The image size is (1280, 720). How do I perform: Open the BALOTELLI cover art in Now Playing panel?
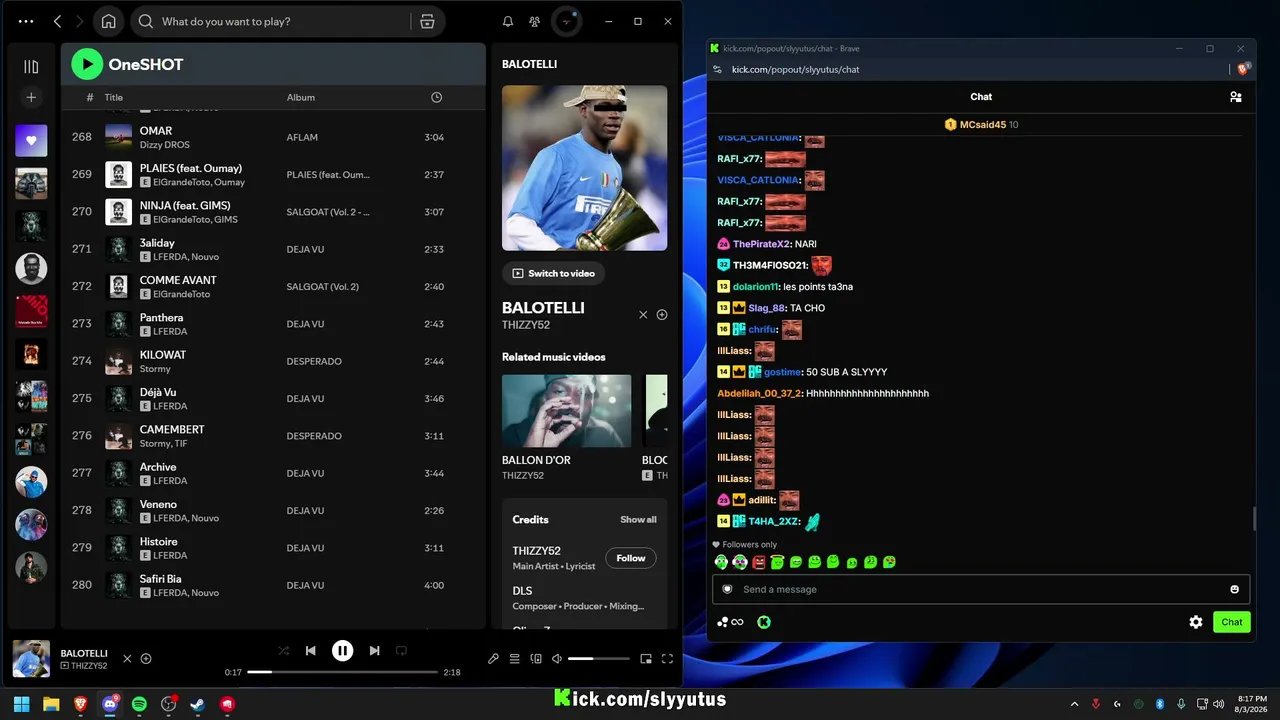pos(584,168)
